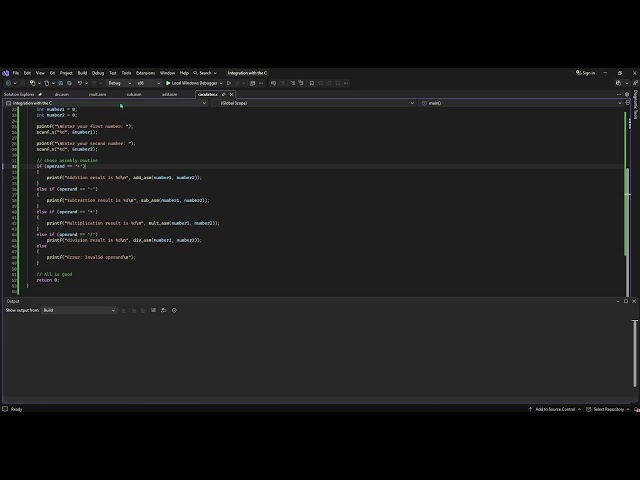The height and width of the screenshot is (480, 640).
Task: Open the Show output from Build dropdown
Action: (x=79, y=310)
